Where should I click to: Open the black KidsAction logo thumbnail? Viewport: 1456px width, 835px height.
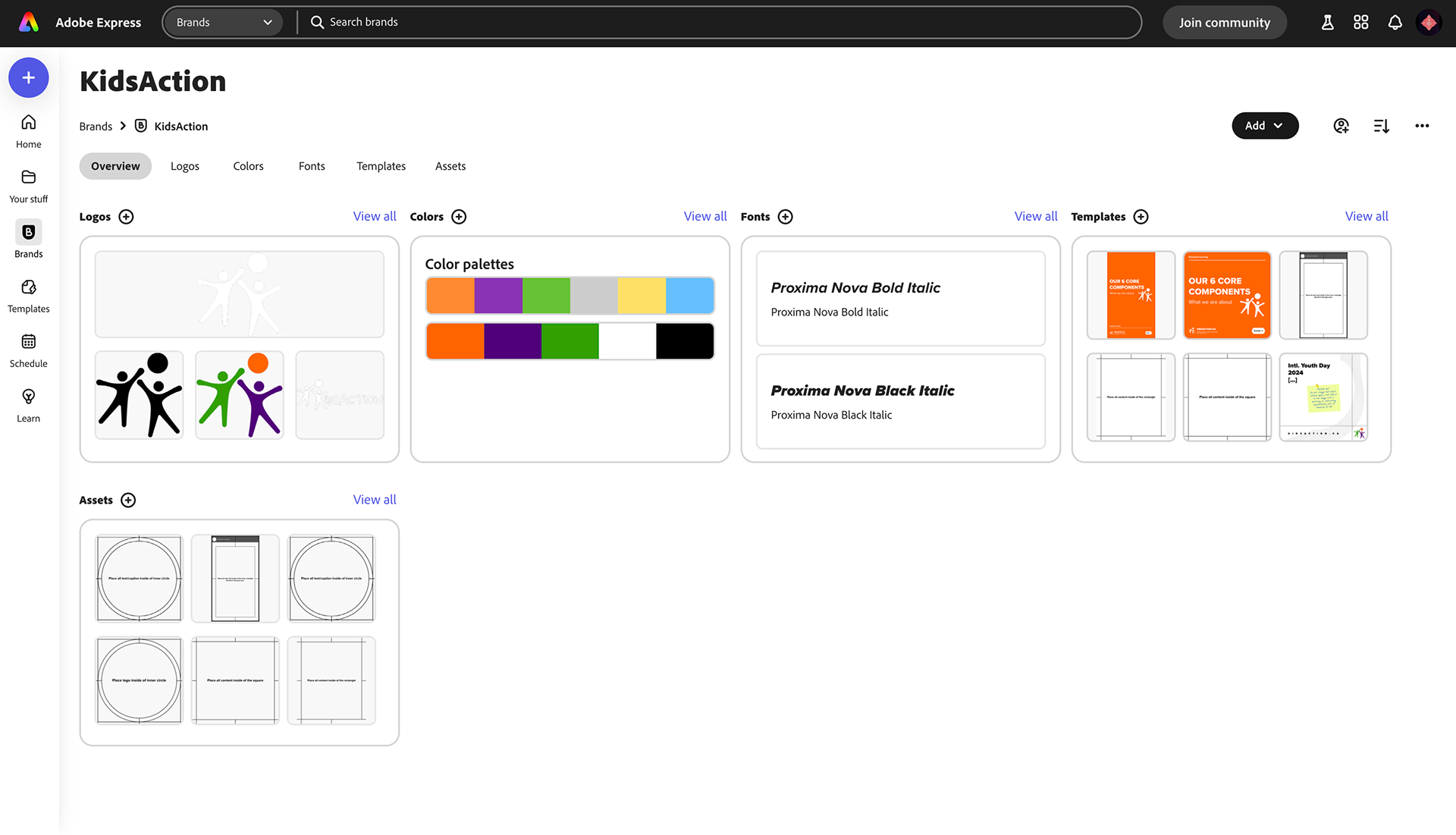click(139, 395)
